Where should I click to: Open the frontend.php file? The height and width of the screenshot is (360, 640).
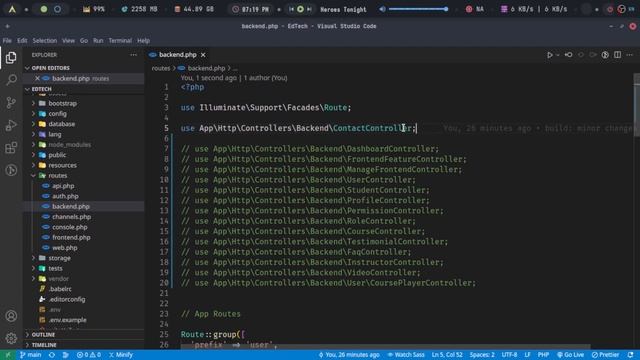(x=71, y=237)
